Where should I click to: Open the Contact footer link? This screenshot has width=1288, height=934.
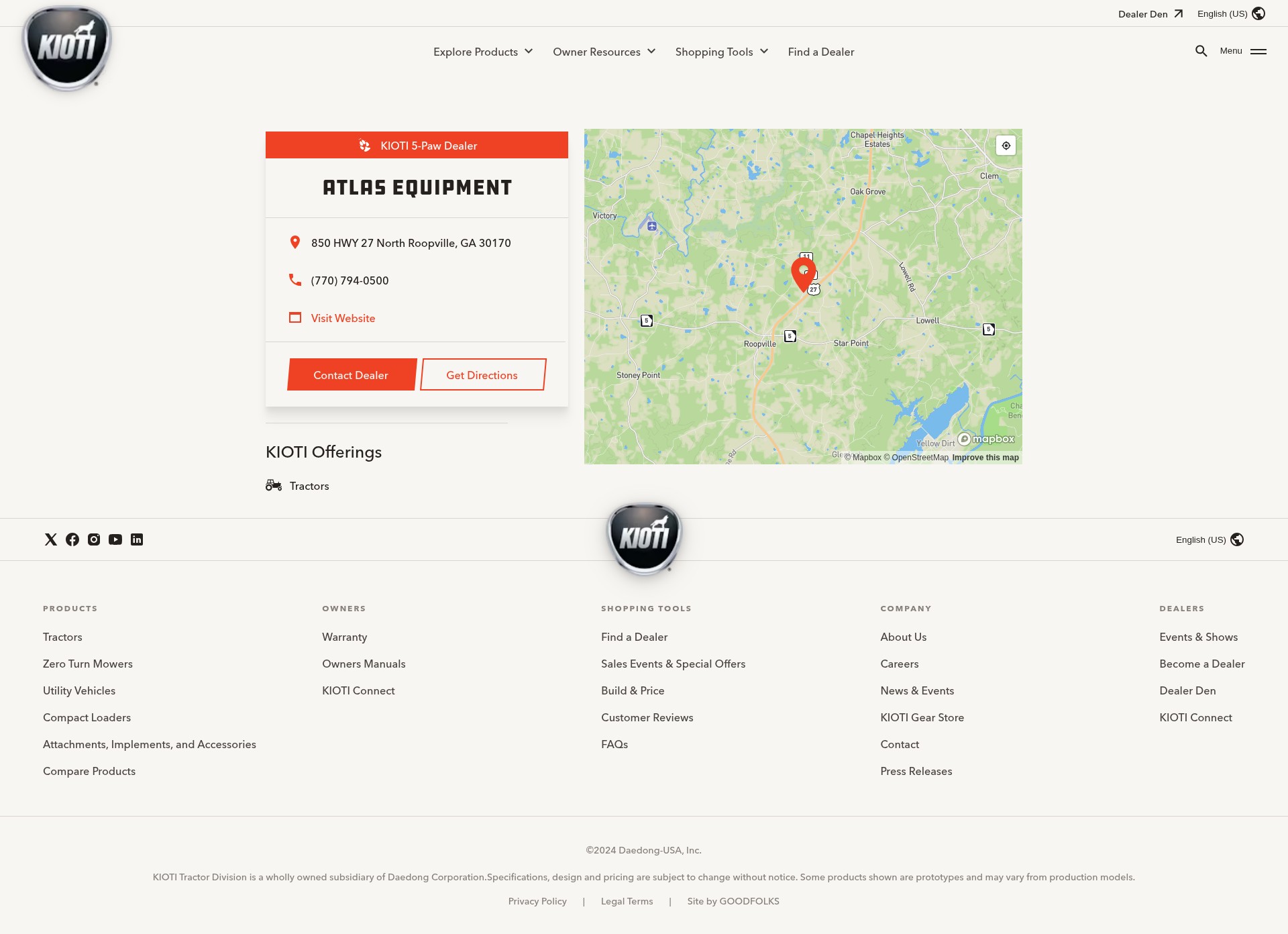900,744
